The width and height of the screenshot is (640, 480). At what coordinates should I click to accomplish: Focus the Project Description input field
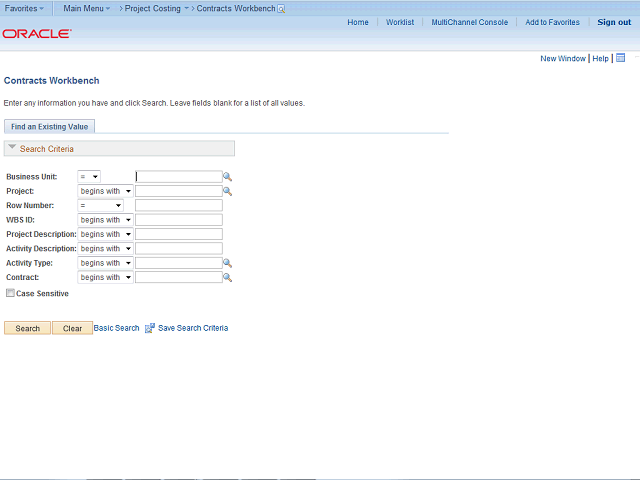click(179, 234)
